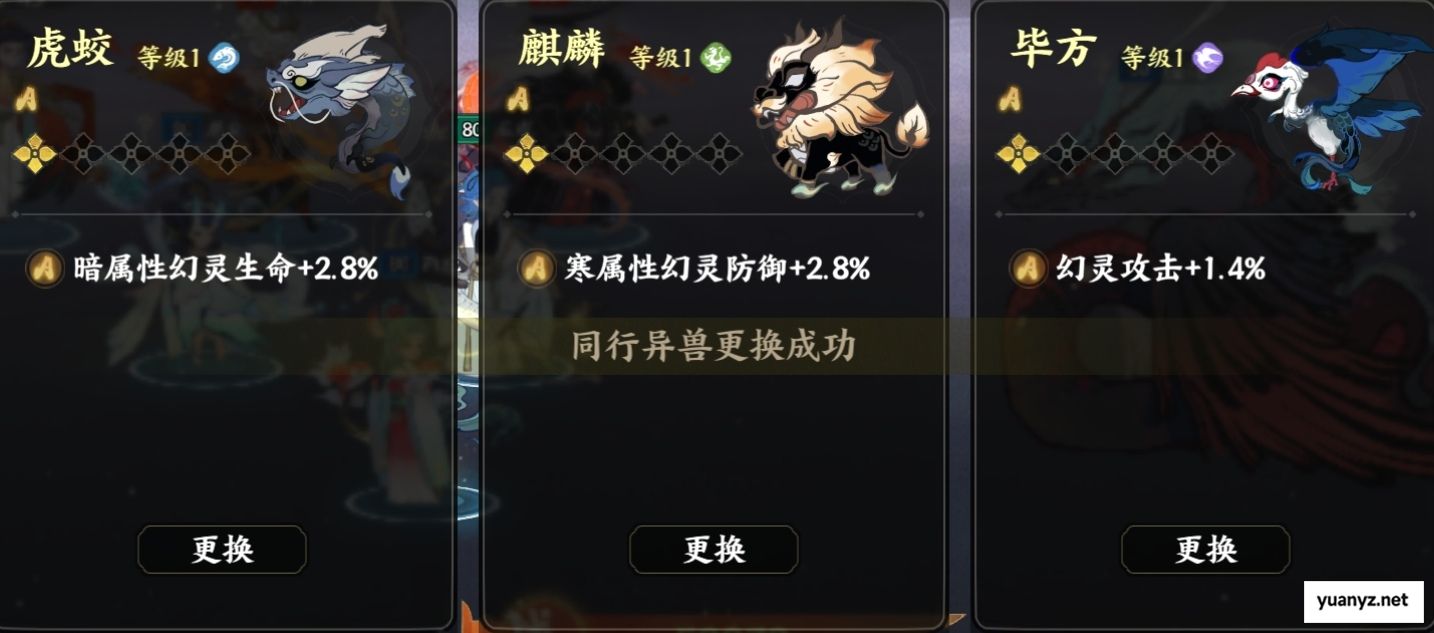1434x633 pixels.
Task: Click 毕方's first gold star
Action: [x=1018, y=154]
